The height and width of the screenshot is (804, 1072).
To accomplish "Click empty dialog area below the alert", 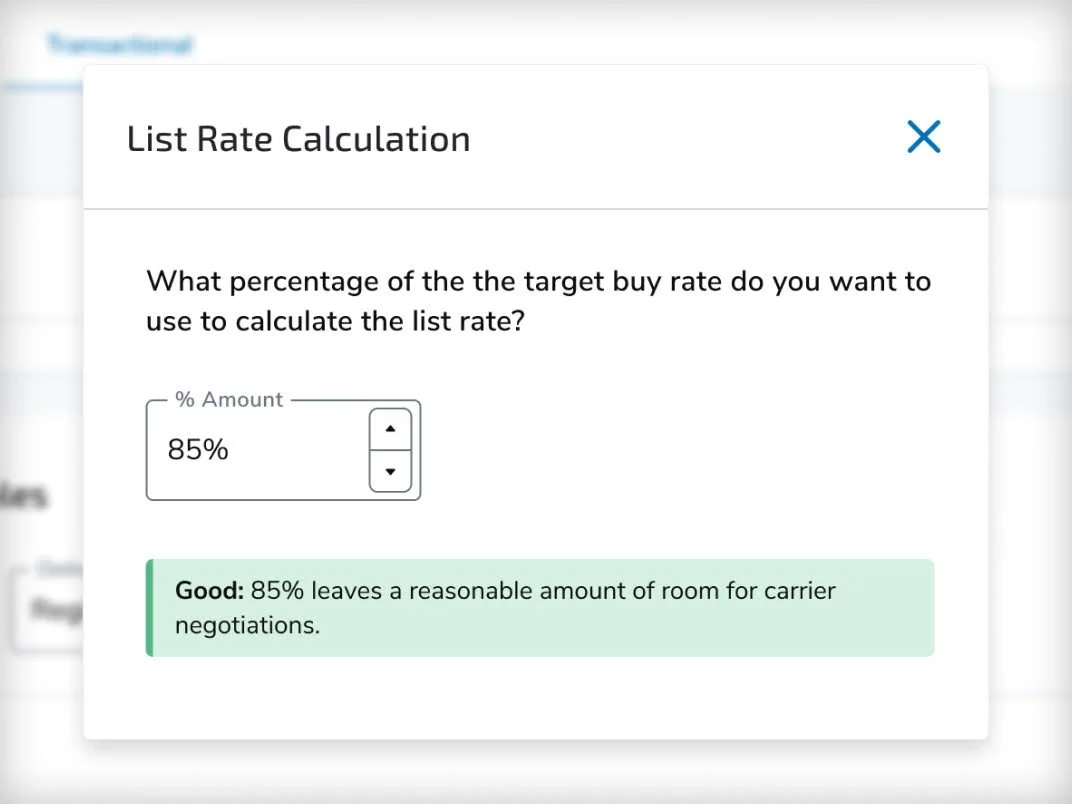I will pos(536,697).
